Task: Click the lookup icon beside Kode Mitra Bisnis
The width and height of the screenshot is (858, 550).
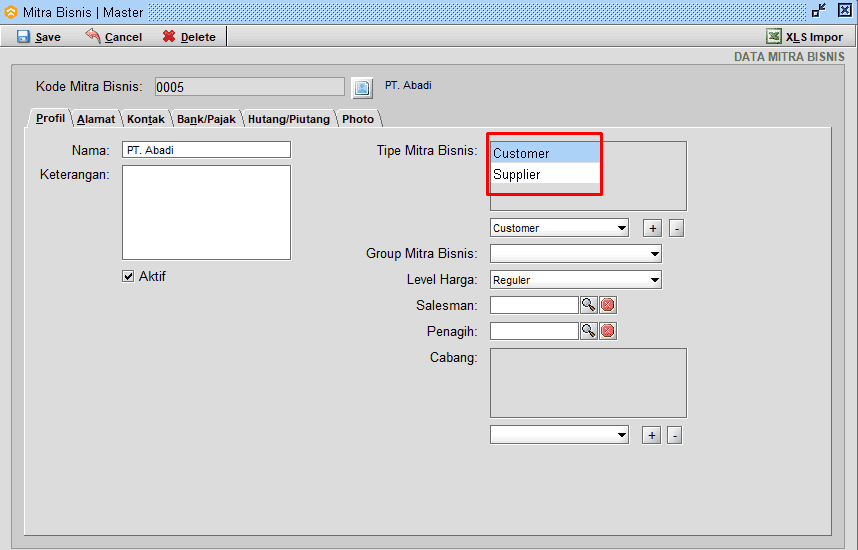Action: 362,87
